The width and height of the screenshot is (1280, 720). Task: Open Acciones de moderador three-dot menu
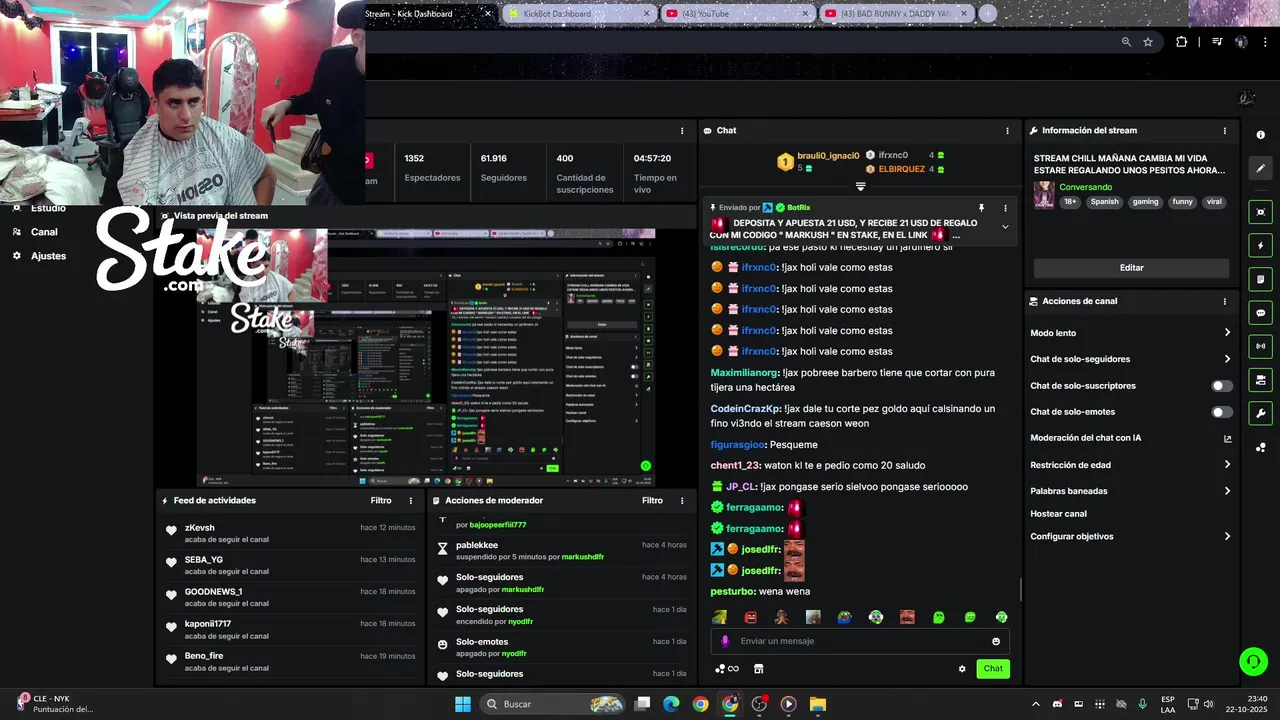pos(682,500)
